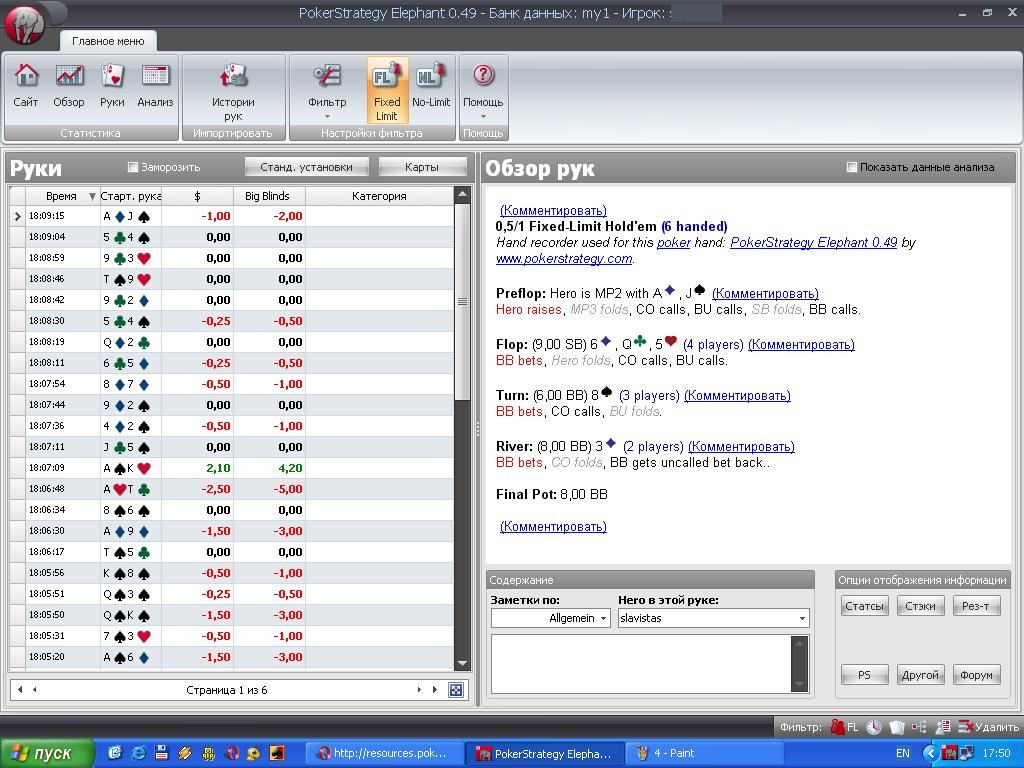The height and width of the screenshot is (768, 1024).
Task: Select the 18:07:09 A K hand row
Action: tap(232, 468)
